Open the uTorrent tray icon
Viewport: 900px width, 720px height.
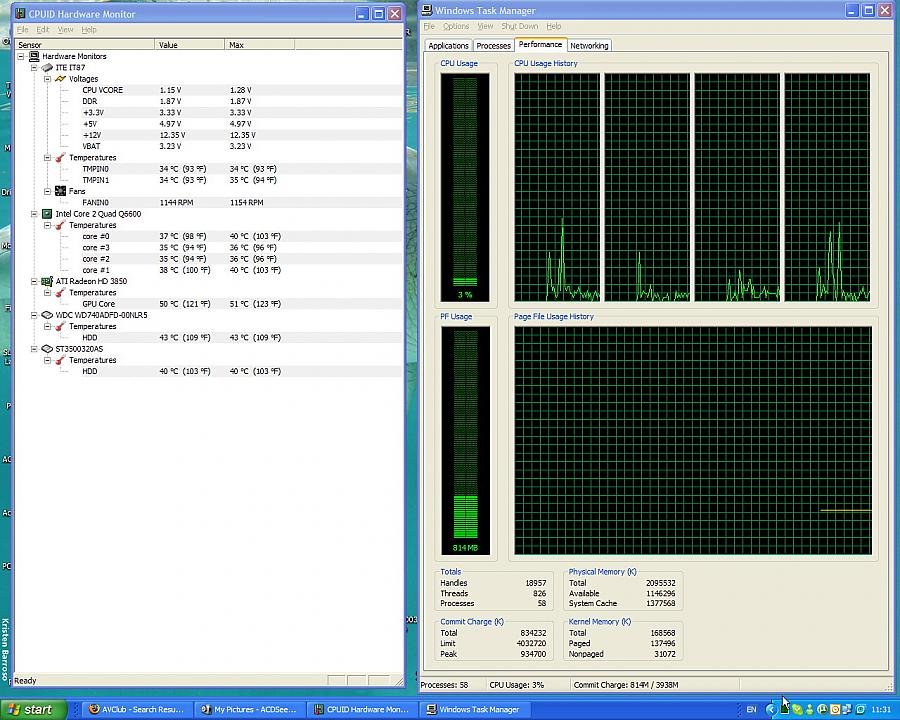point(823,709)
